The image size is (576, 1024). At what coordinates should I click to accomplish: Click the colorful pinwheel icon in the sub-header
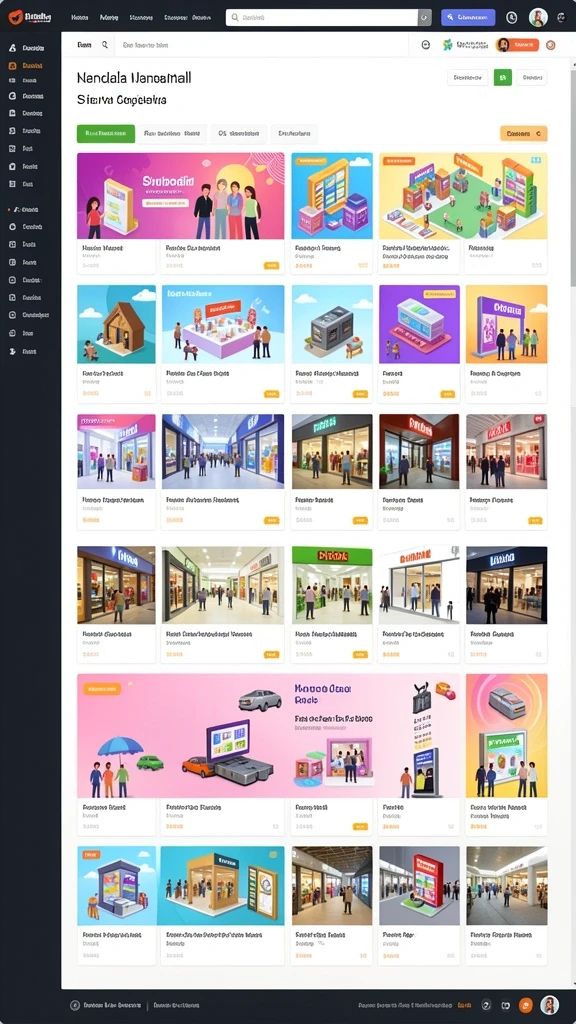[x=447, y=45]
